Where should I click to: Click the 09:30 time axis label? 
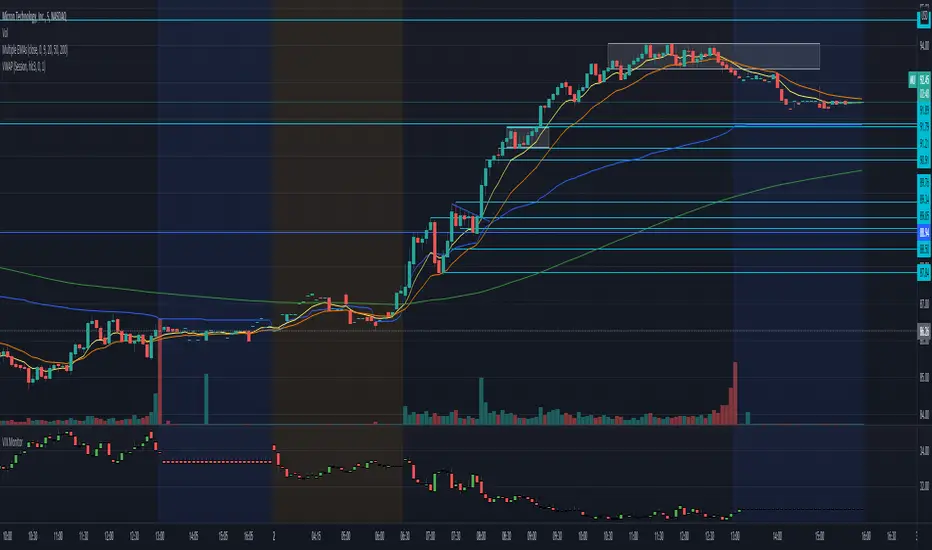pos(557,536)
